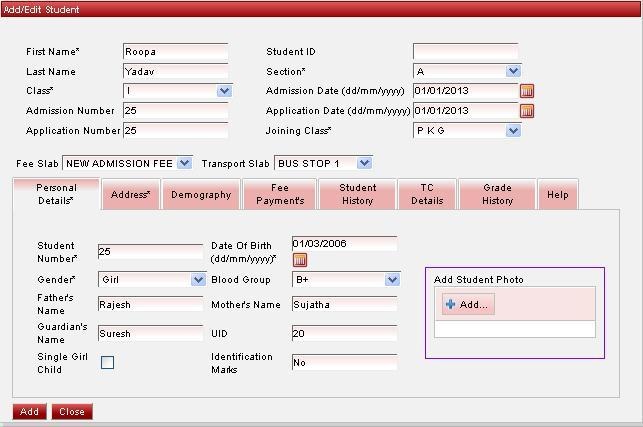Screen dimensions: 643x427
Task: Switch to the Address tab
Action: (x=131, y=195)
